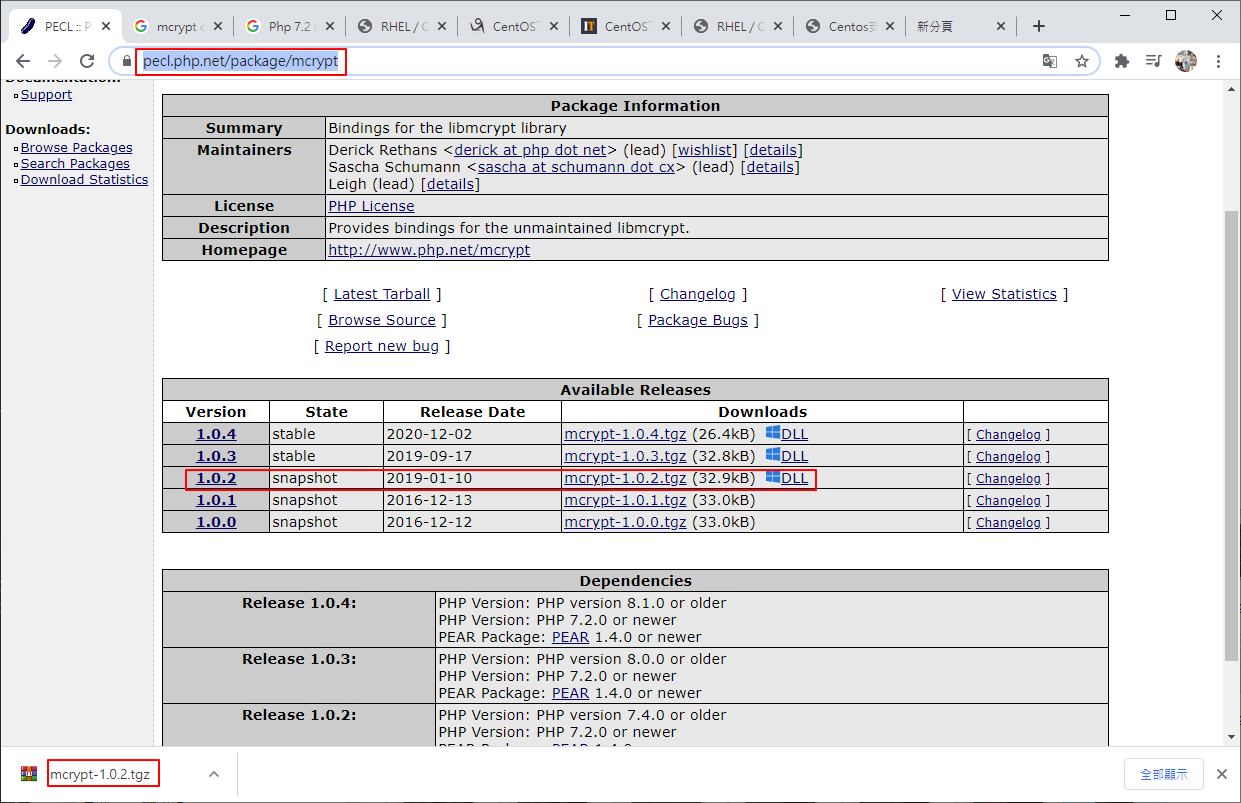Download mcrypt-1.0.1.tgz
1241x803 pixels.
coord(625,500)
